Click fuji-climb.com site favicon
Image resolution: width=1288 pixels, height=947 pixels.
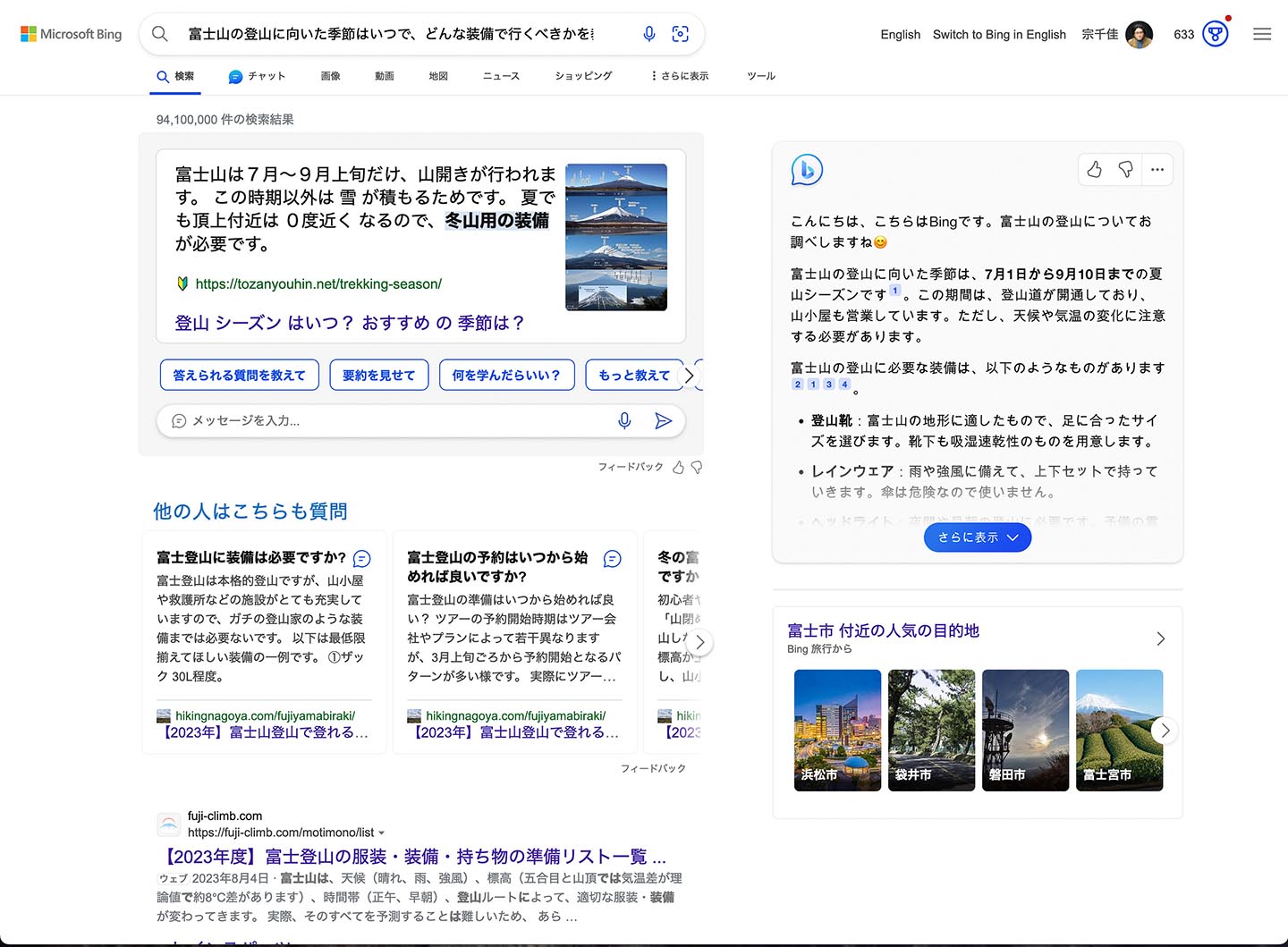168,824
